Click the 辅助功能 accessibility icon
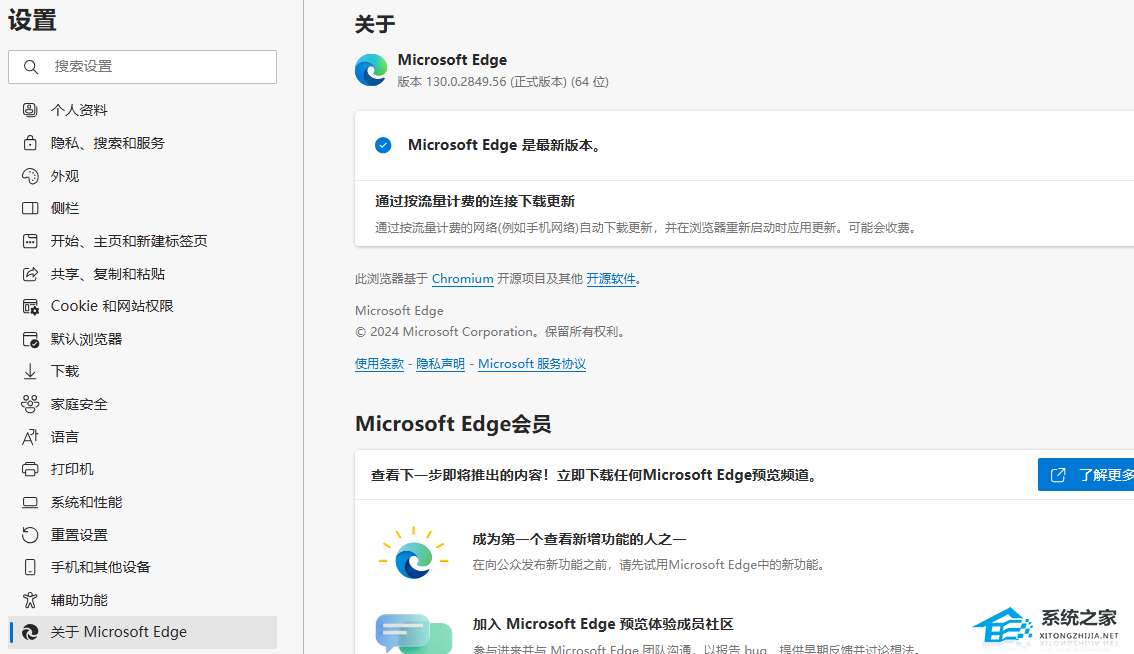Screen dimensions: 1134x654 [x=30, y=600]
